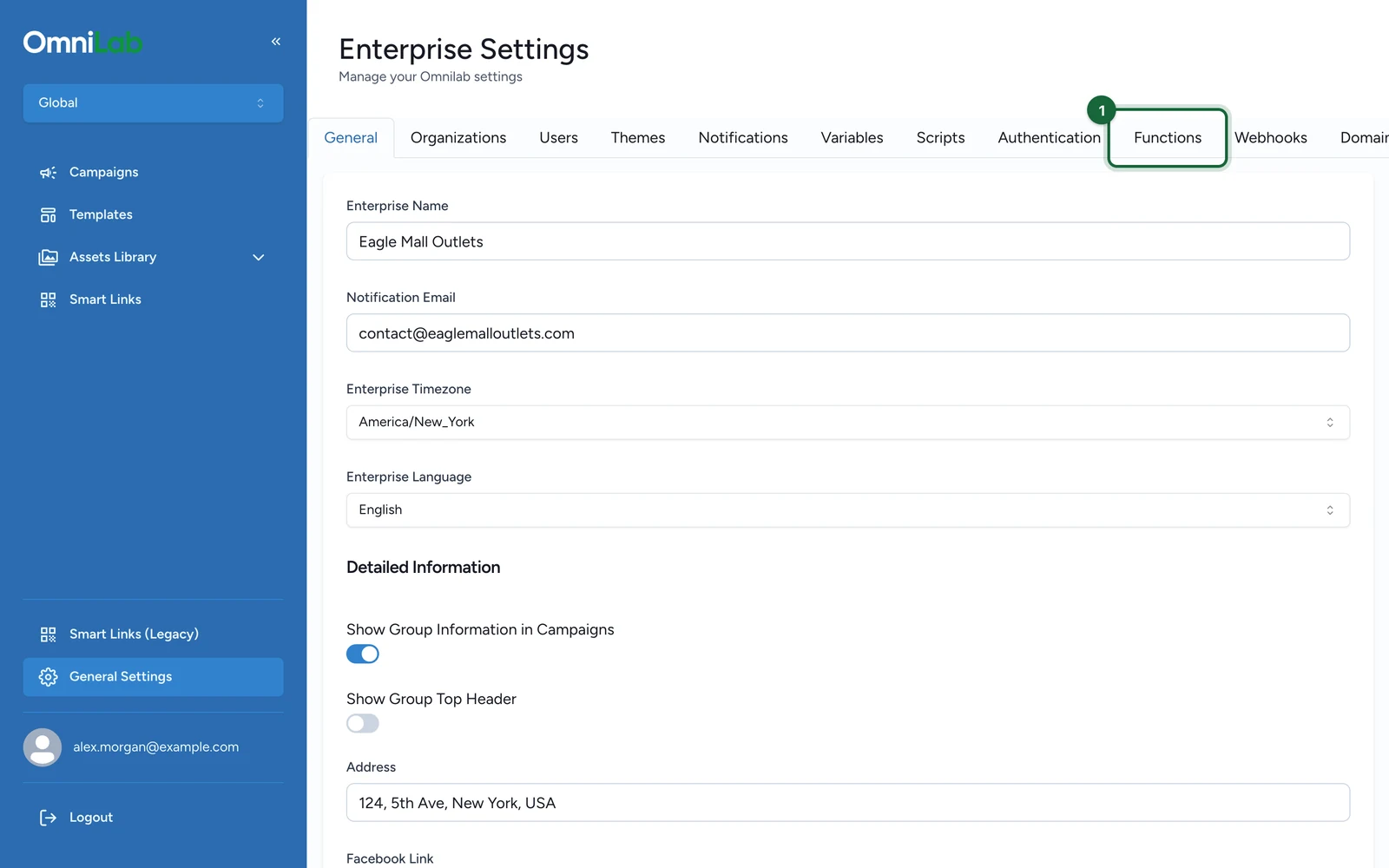Open the Enterprise Language dropdown
This screenshot has width=1389, height=868.
coord(847,510)
